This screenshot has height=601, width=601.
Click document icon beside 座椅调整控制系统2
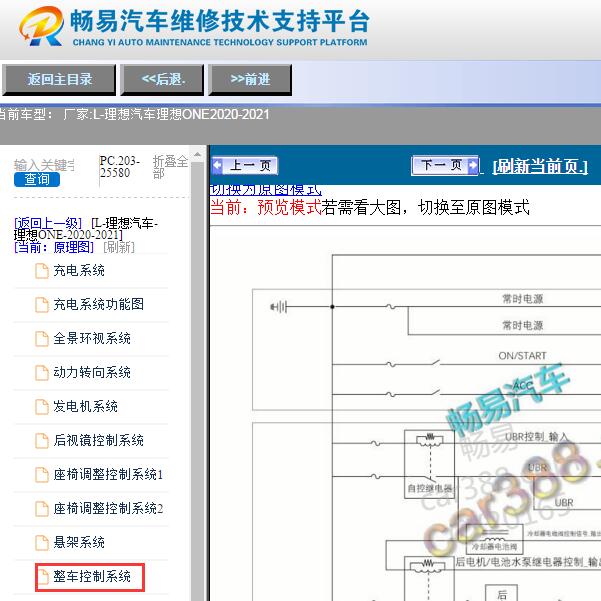point(42,509)
